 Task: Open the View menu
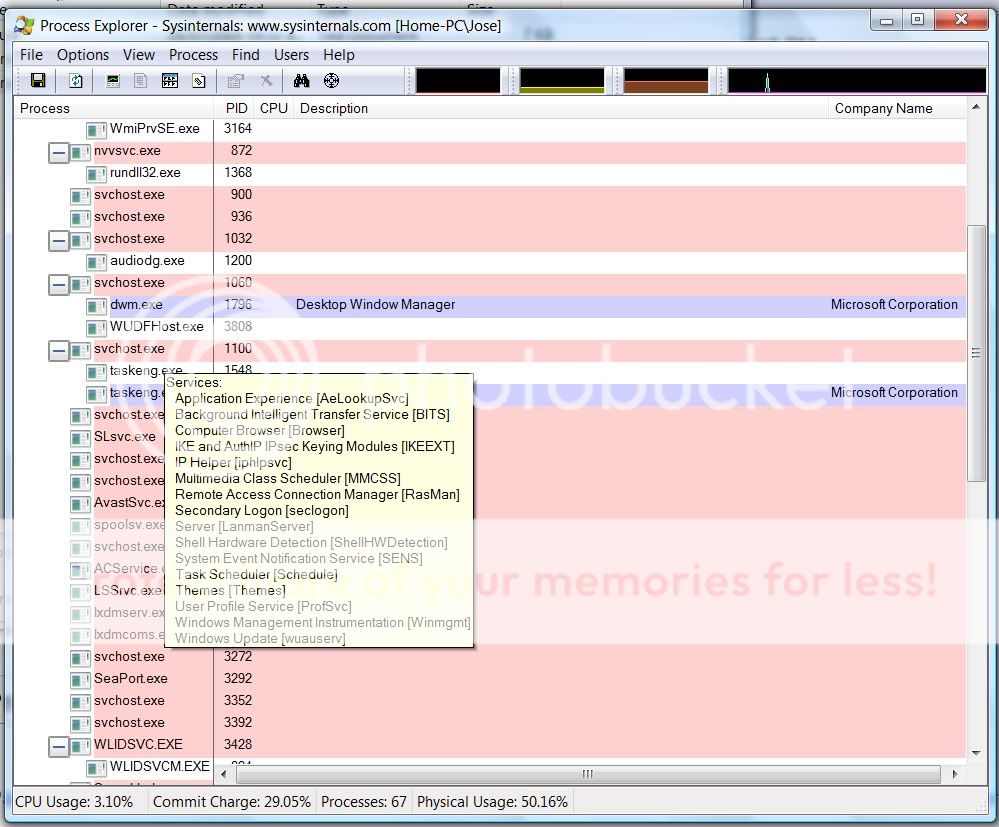139,55
